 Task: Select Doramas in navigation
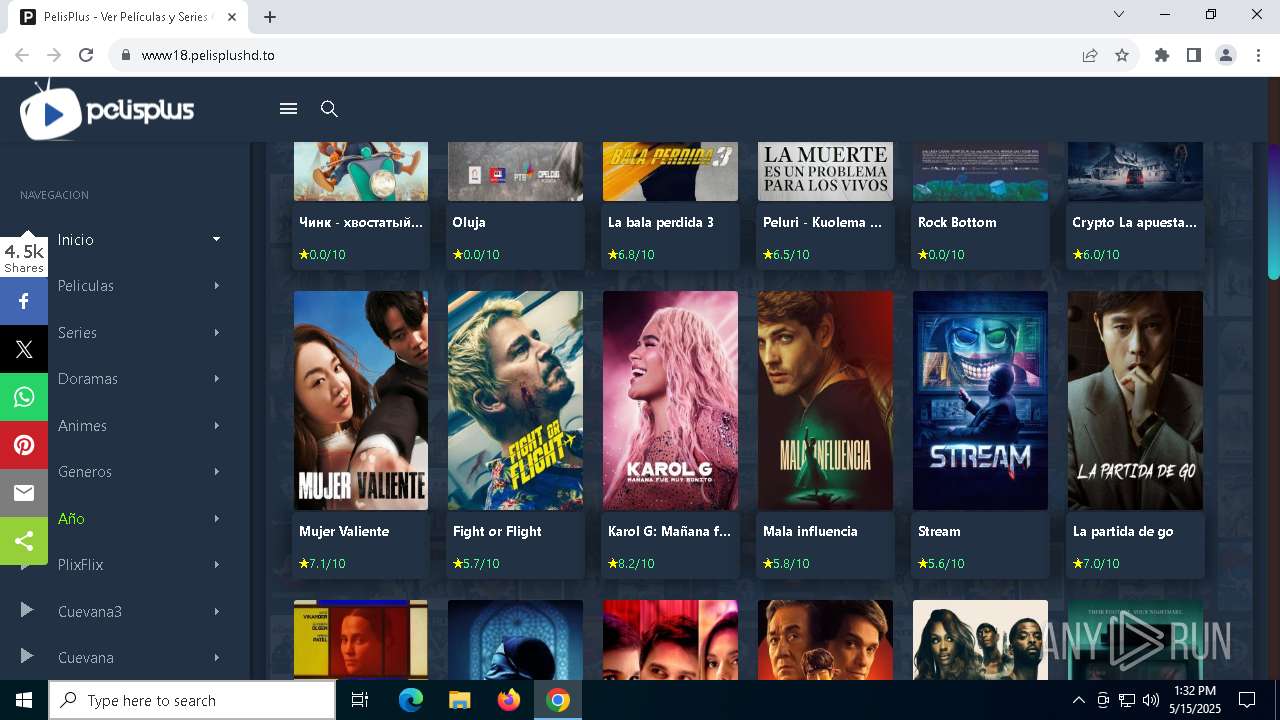(x=88, y=379)
